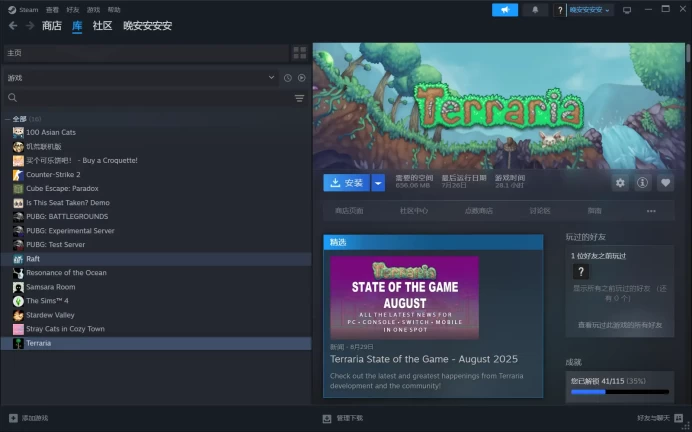
Task: Click The Sims 4 game icon
Action: [18, 301]
